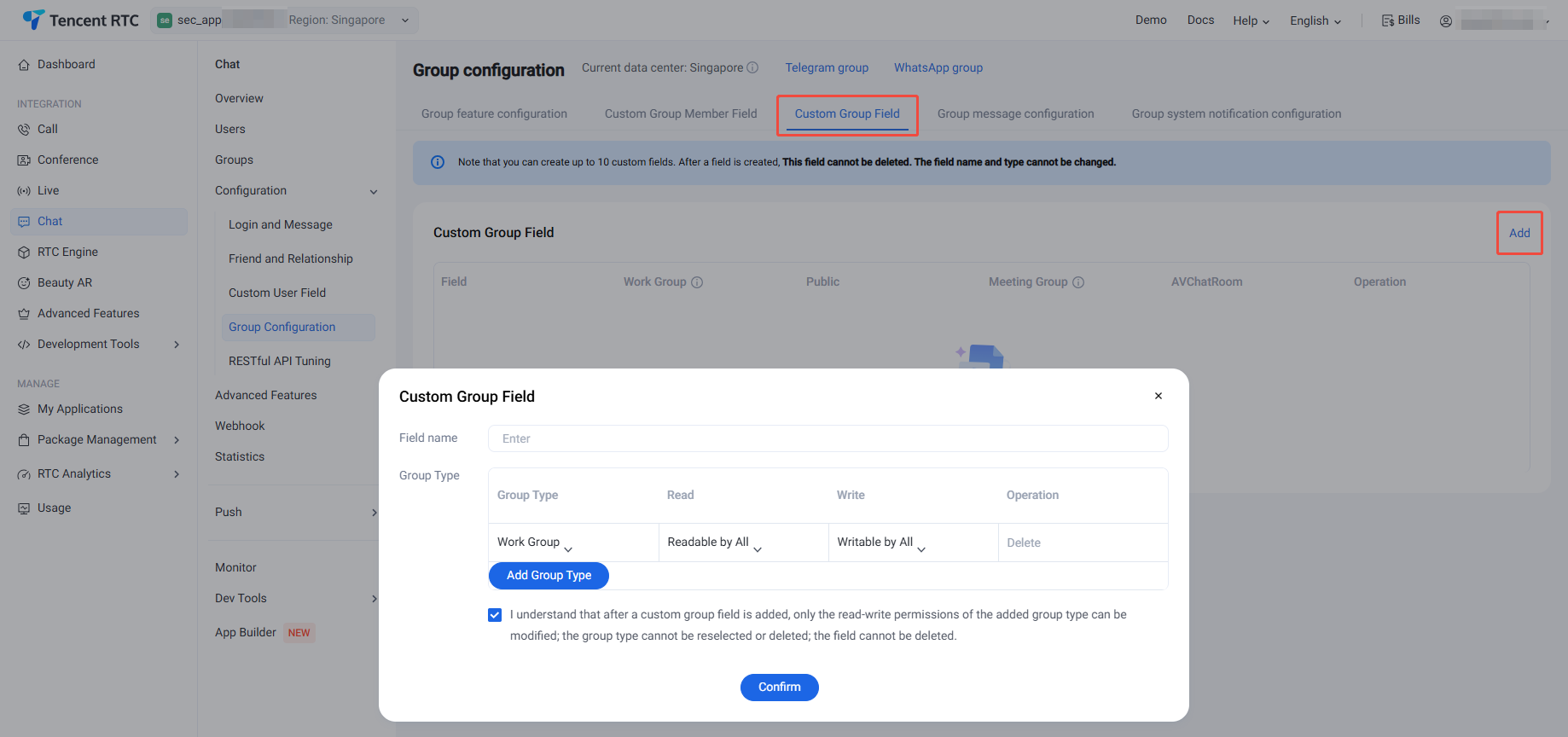Viewport: 1568px width, 737px height.
Task: Click the Beauty AR icon
Action: 24,283
